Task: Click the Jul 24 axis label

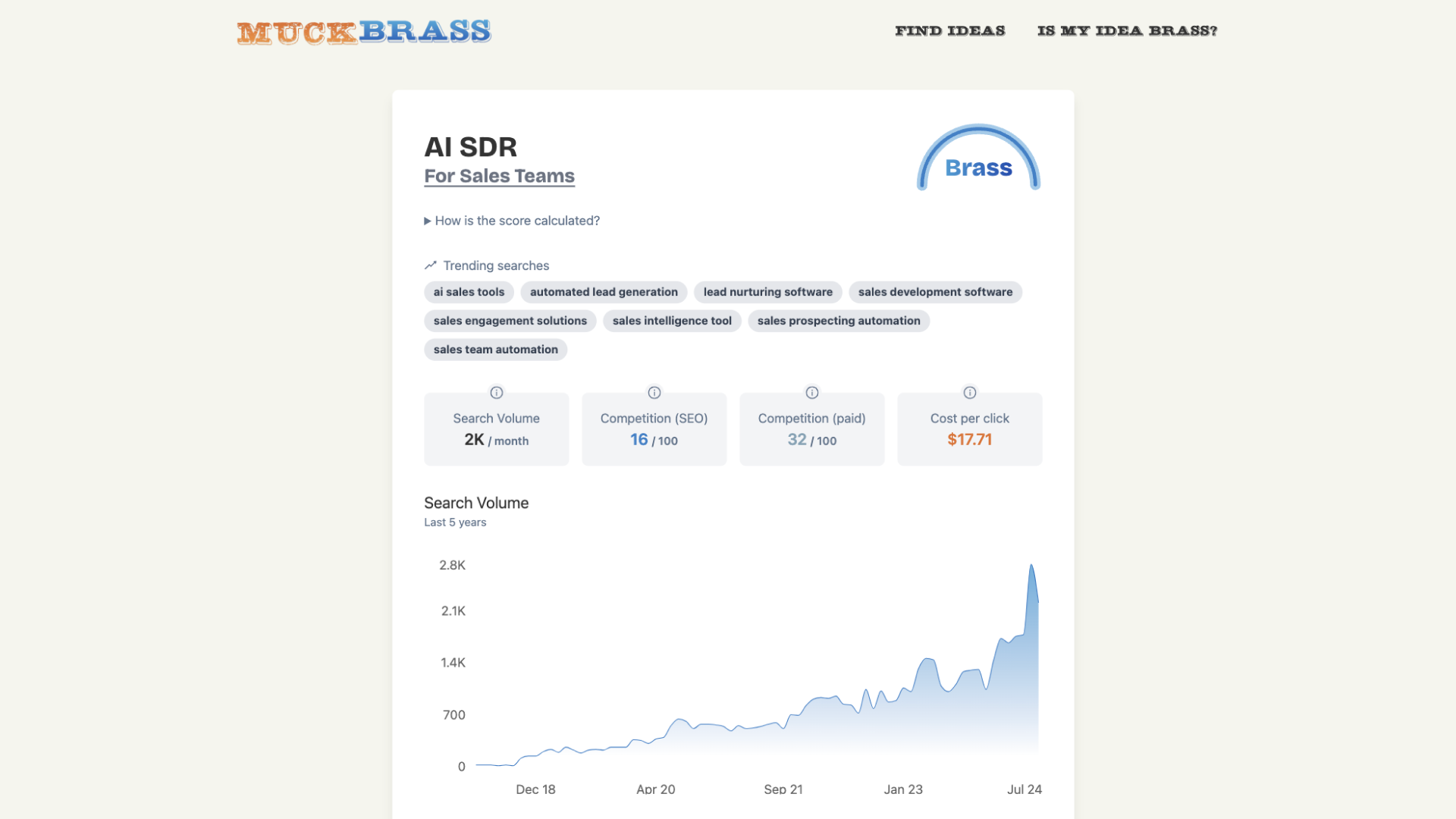Action: [1025, 789]
